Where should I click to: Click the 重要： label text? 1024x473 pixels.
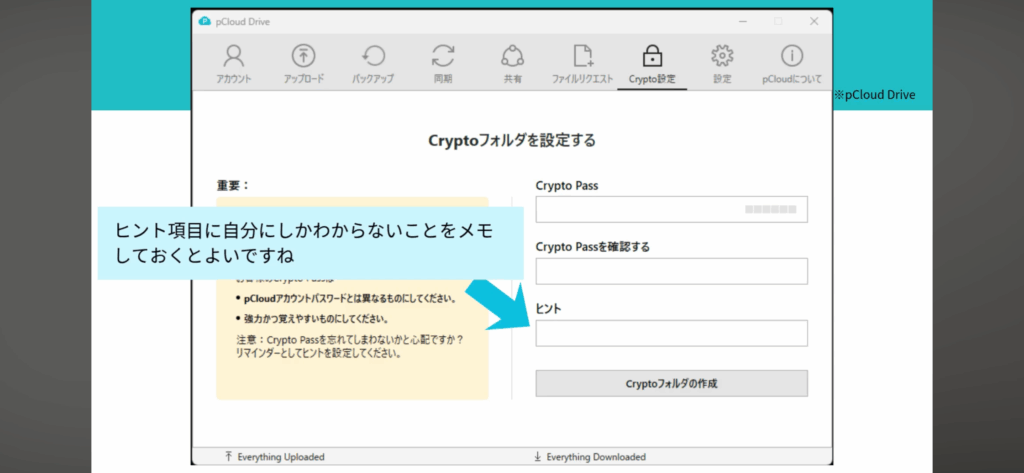click(x=233, y=185)
